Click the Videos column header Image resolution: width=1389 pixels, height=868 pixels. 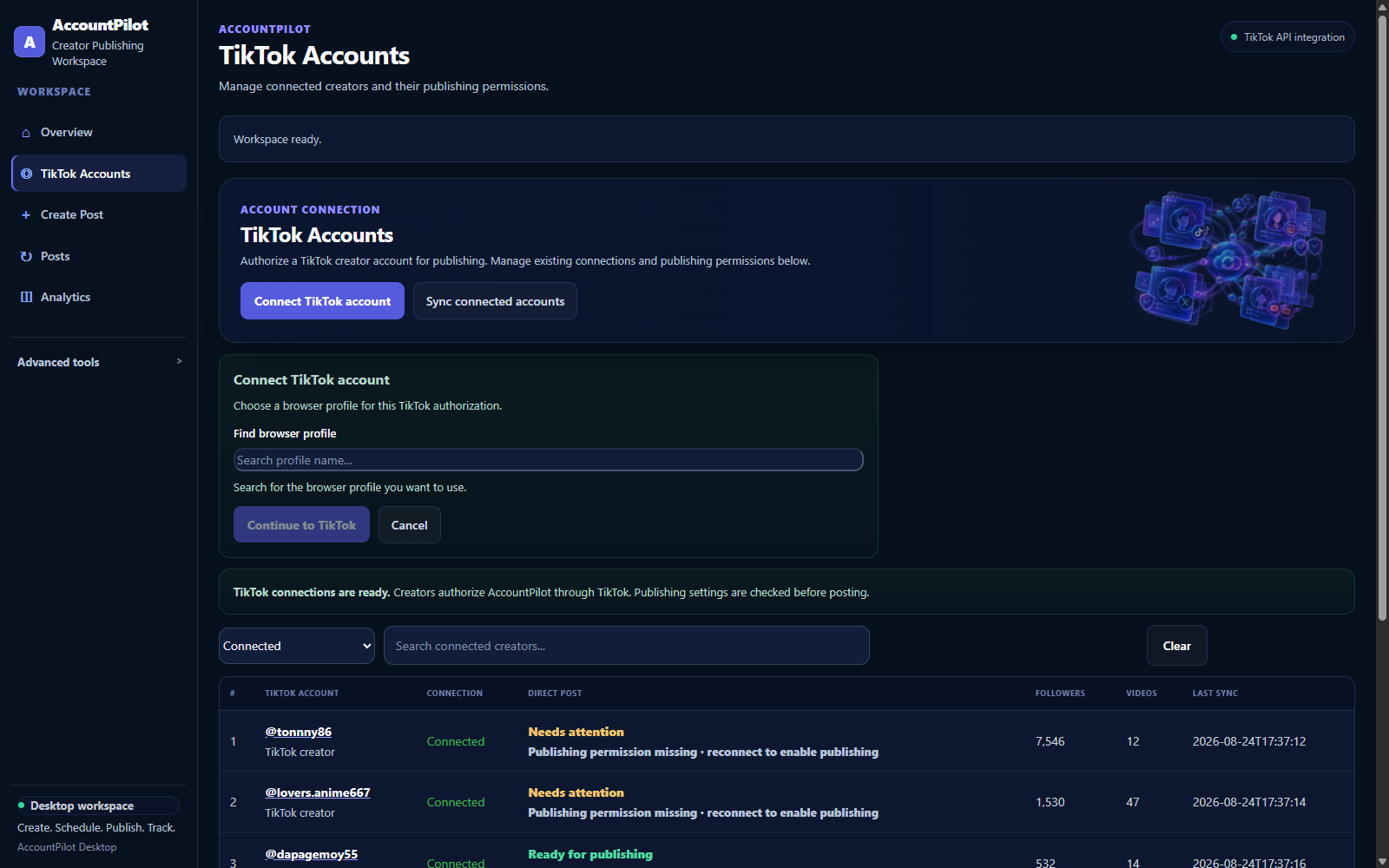point(1142,694)
